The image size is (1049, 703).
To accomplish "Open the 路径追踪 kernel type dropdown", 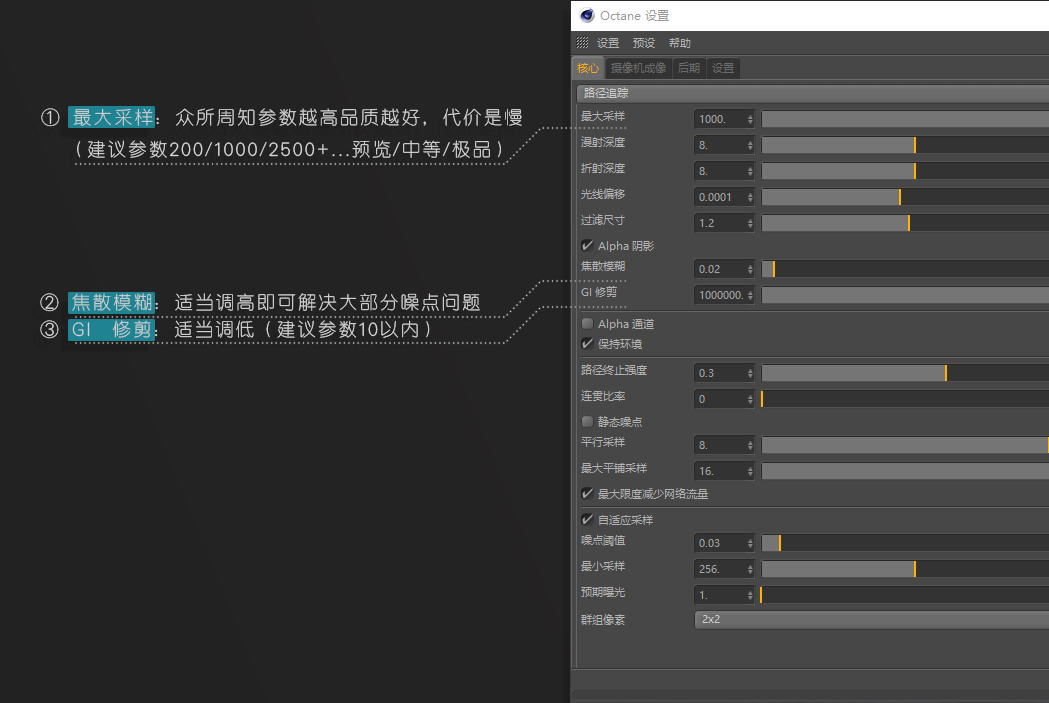I will (x=812, y=93).
